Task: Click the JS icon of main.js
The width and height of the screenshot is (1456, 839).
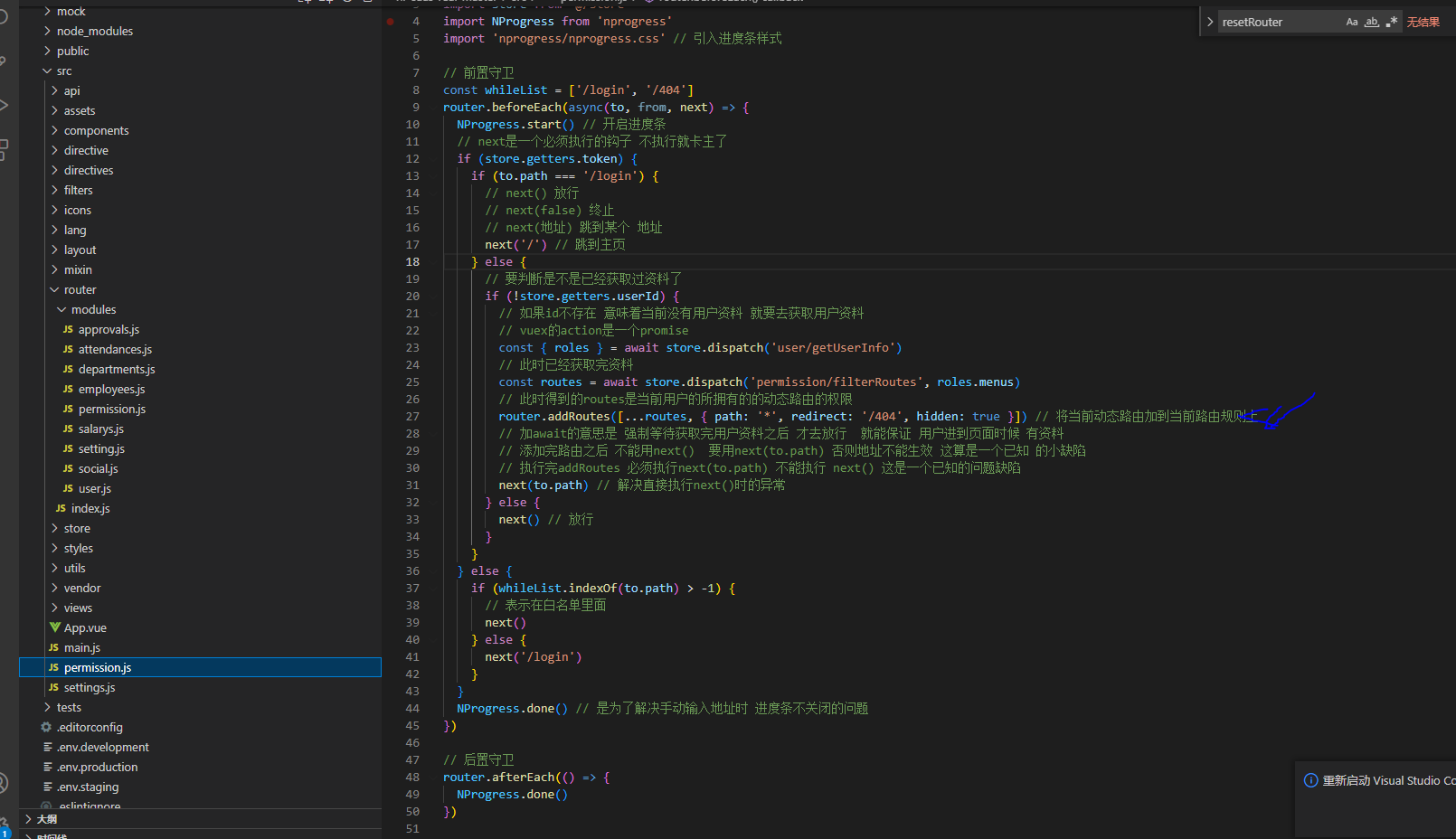Action: 53,647
